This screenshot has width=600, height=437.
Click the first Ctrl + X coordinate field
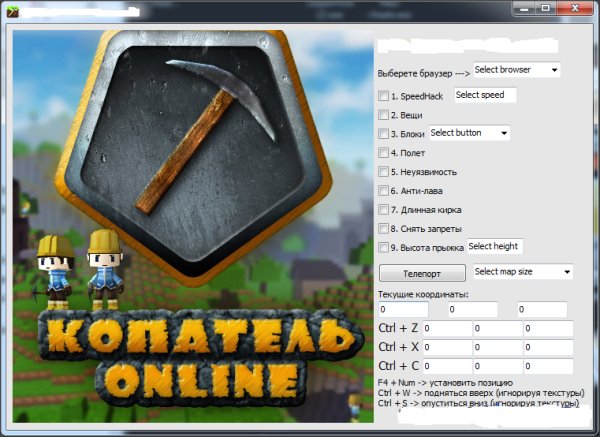coord(447,347)
